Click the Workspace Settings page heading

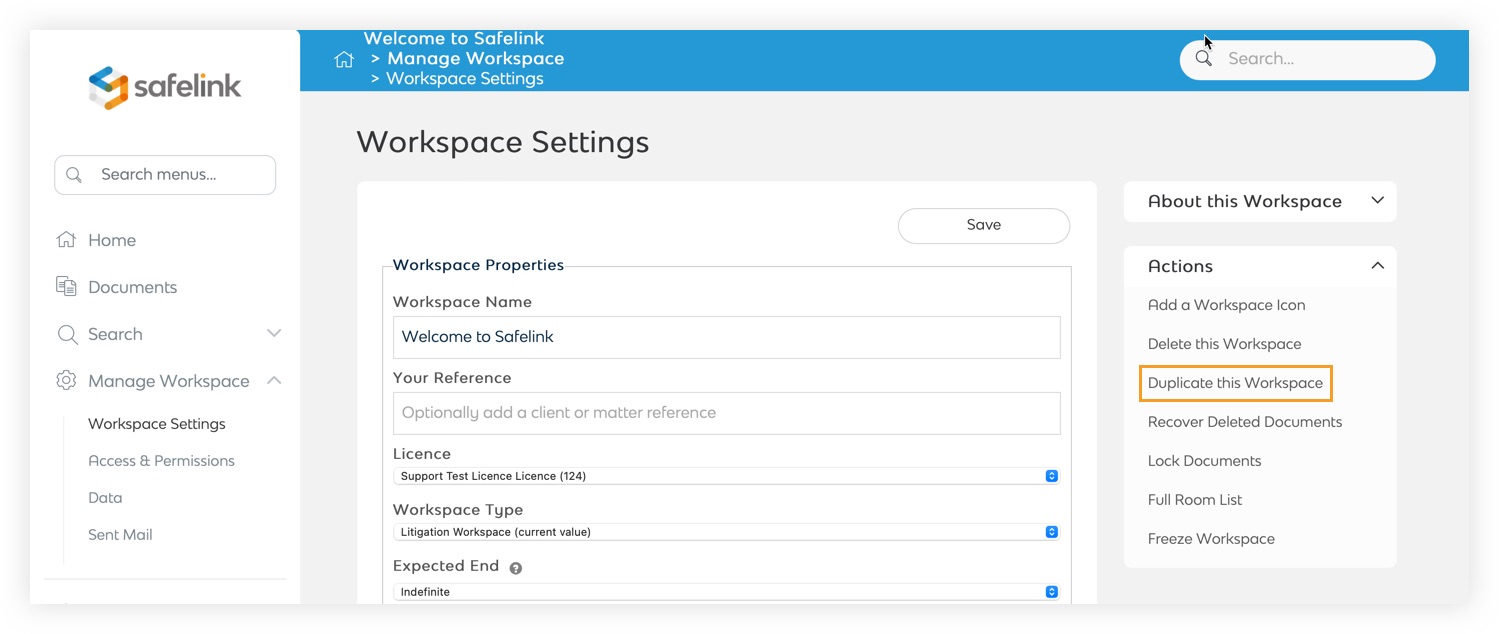click(x=503, y=142)
